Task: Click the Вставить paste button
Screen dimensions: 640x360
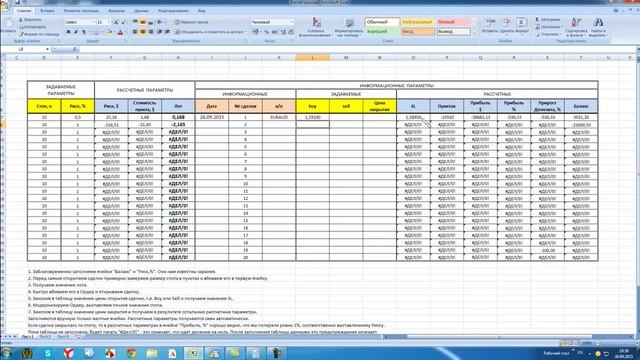Action: tap(8, 27)
